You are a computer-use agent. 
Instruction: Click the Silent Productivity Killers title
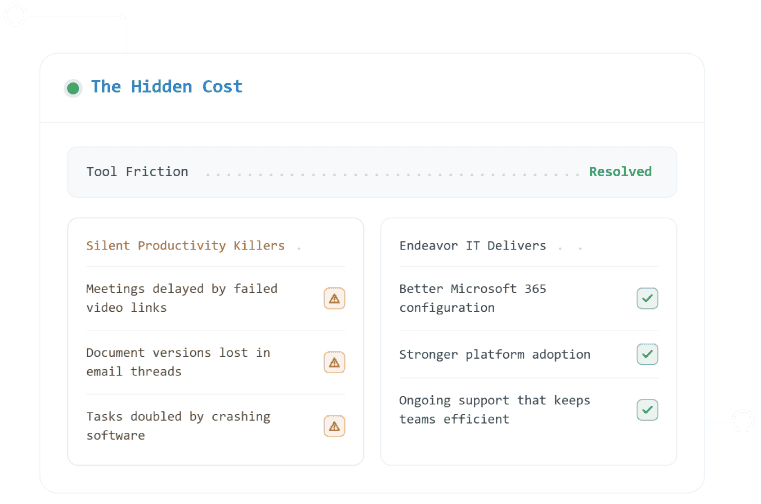[x=185, y=246]
